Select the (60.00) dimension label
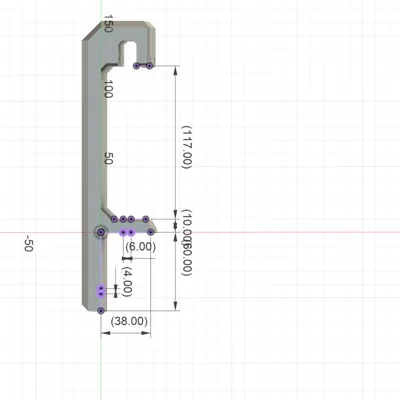Image resolution: width=400 pixels, height=400 pixels. (x=187, y=258)
